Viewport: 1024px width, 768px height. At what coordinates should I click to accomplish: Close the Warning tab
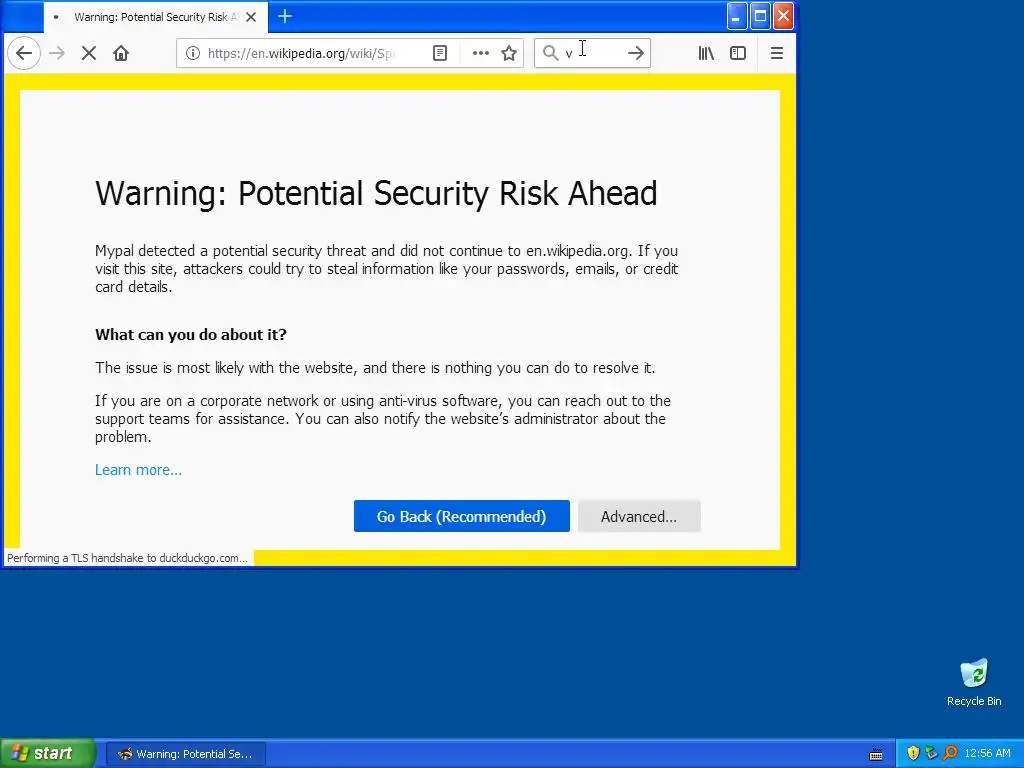(251, 17)
